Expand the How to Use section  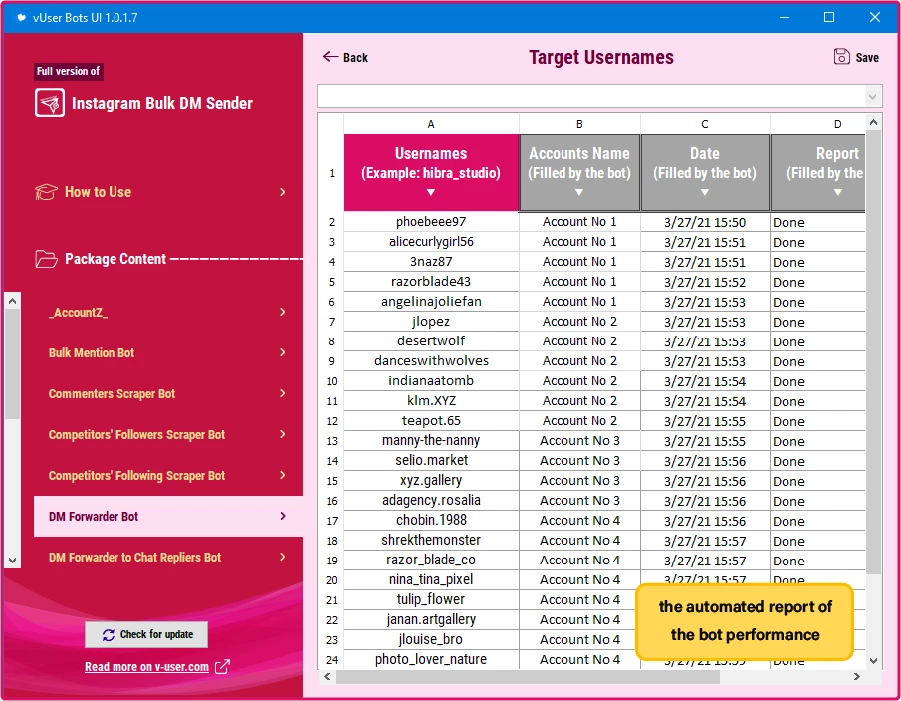(282, 192)
